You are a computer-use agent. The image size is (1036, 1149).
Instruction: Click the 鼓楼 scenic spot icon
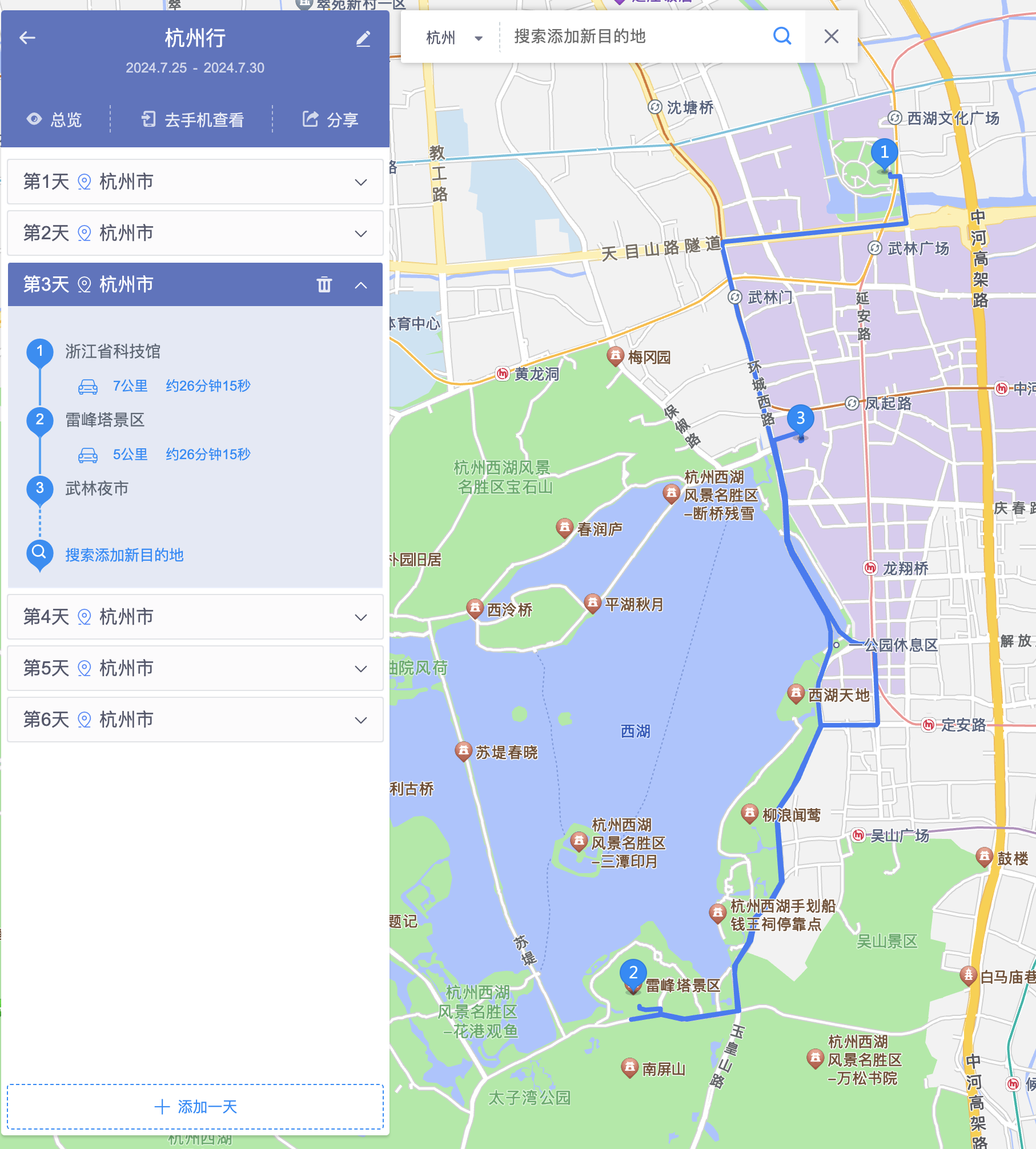[x=983, y=857]
